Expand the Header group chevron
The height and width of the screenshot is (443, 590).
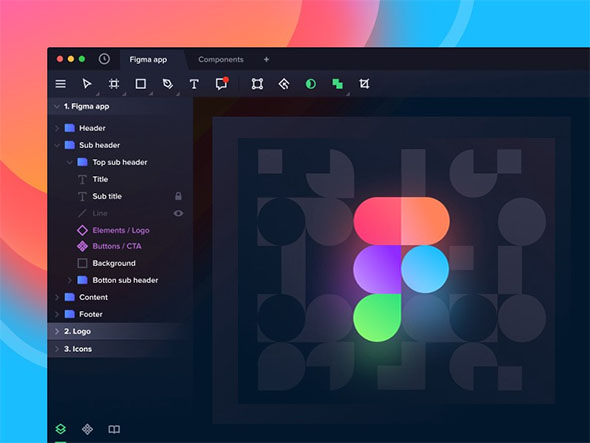coord(57,128)
